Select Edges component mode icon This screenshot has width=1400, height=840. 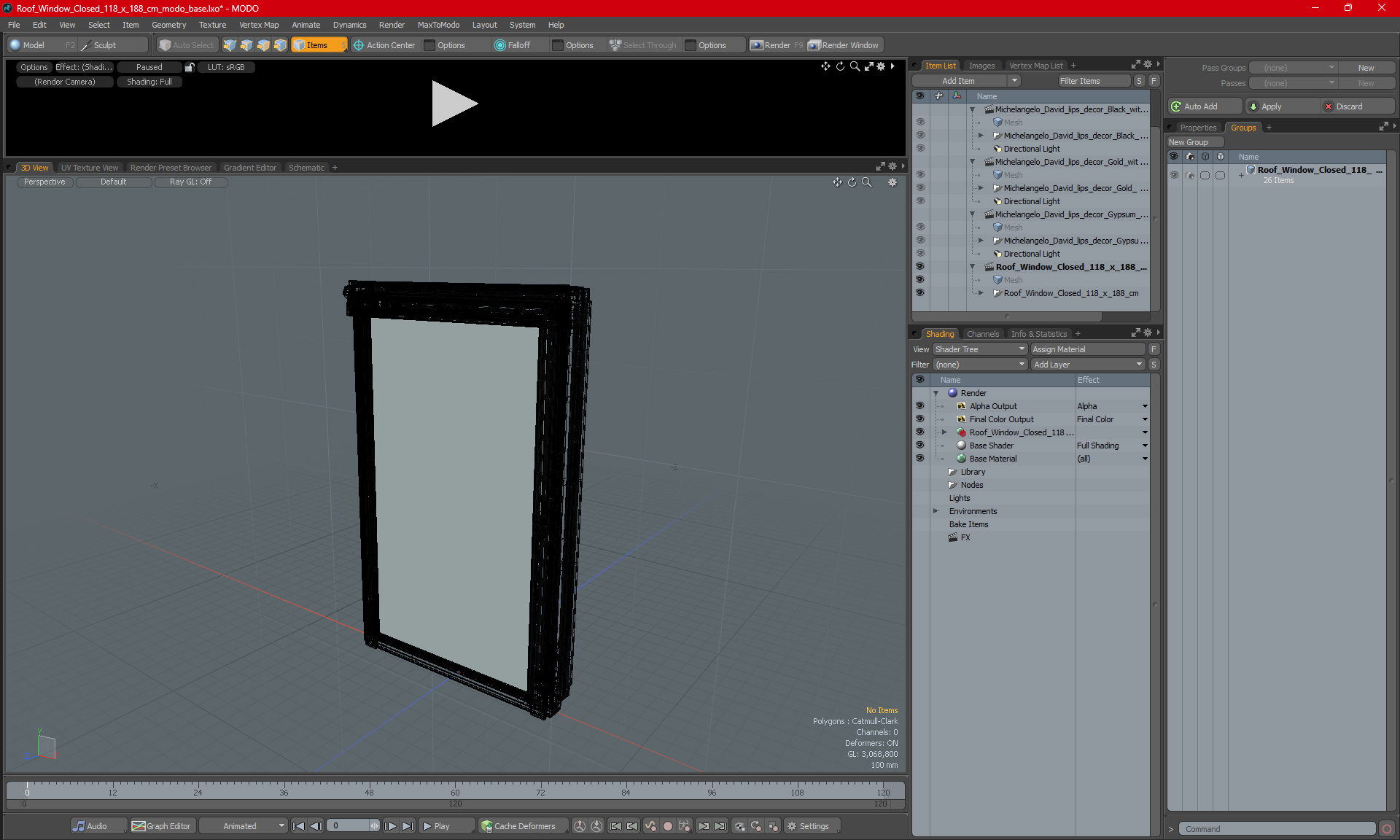(246, 45)
